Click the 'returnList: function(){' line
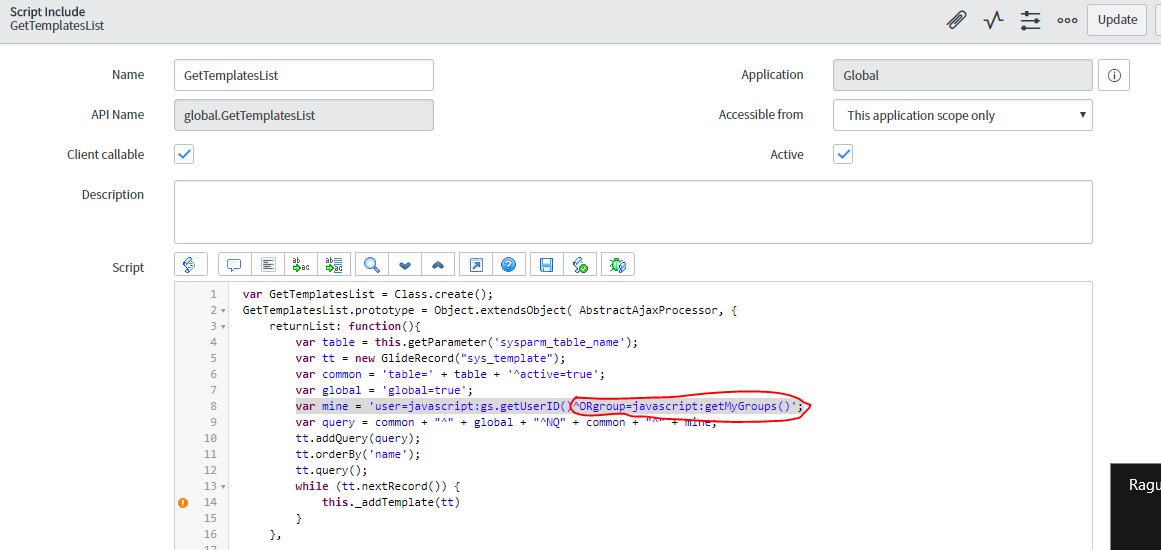Viewport: 1161px width, 550px height. point(344,326)
